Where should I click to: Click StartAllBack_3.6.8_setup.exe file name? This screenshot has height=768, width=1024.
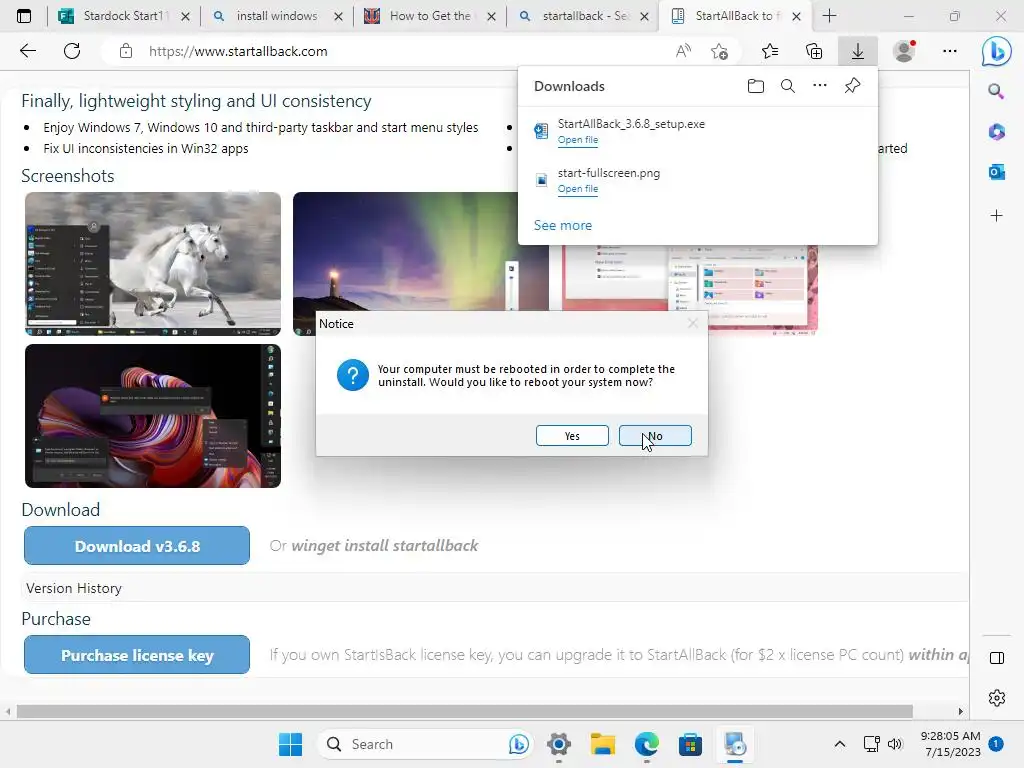pyautogui.click(x=631, y=123)
